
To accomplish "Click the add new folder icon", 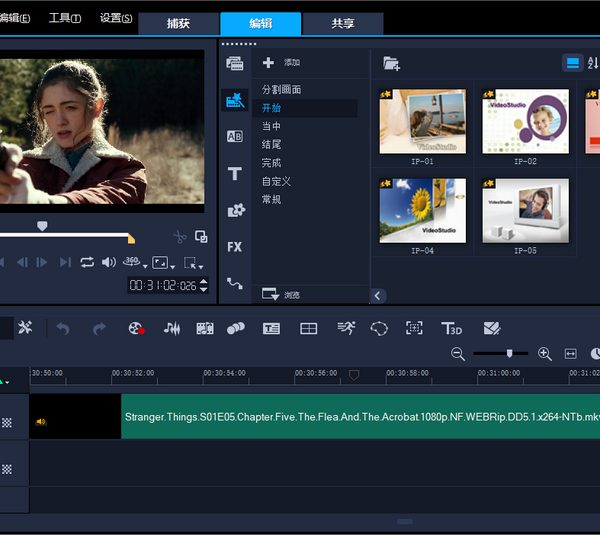I will [x=391, y=63].
